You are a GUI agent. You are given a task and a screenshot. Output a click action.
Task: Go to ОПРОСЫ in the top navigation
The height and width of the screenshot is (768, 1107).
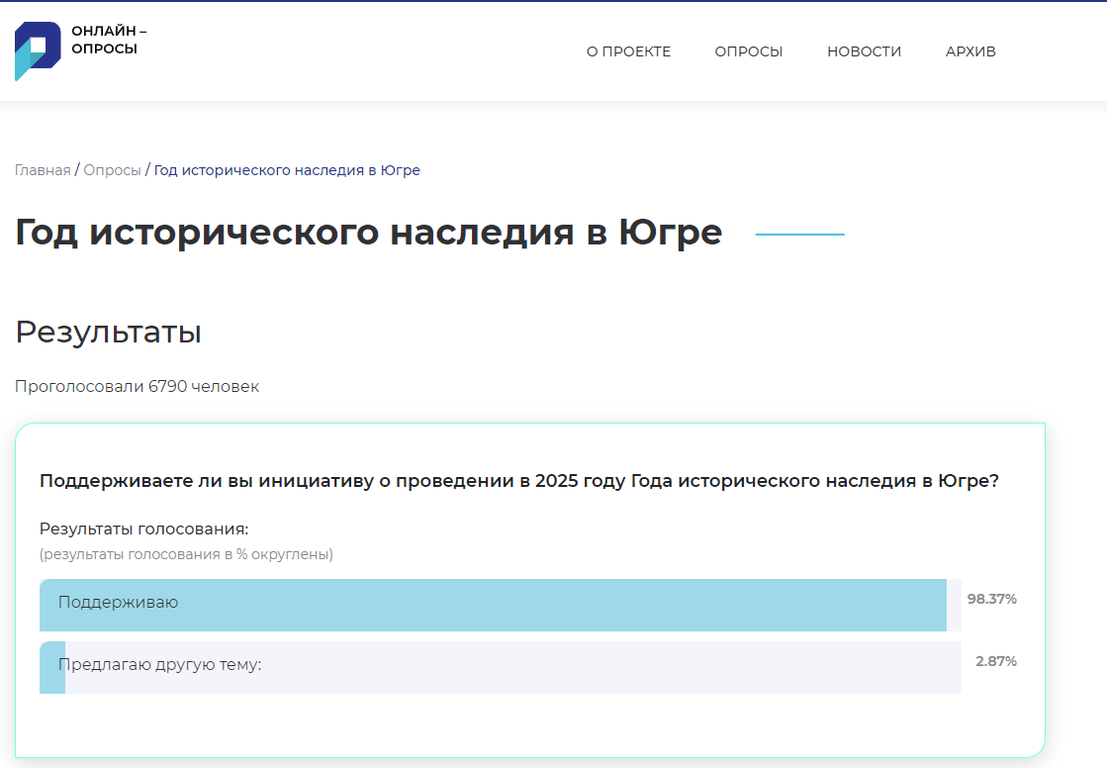(x=748, y=52)
